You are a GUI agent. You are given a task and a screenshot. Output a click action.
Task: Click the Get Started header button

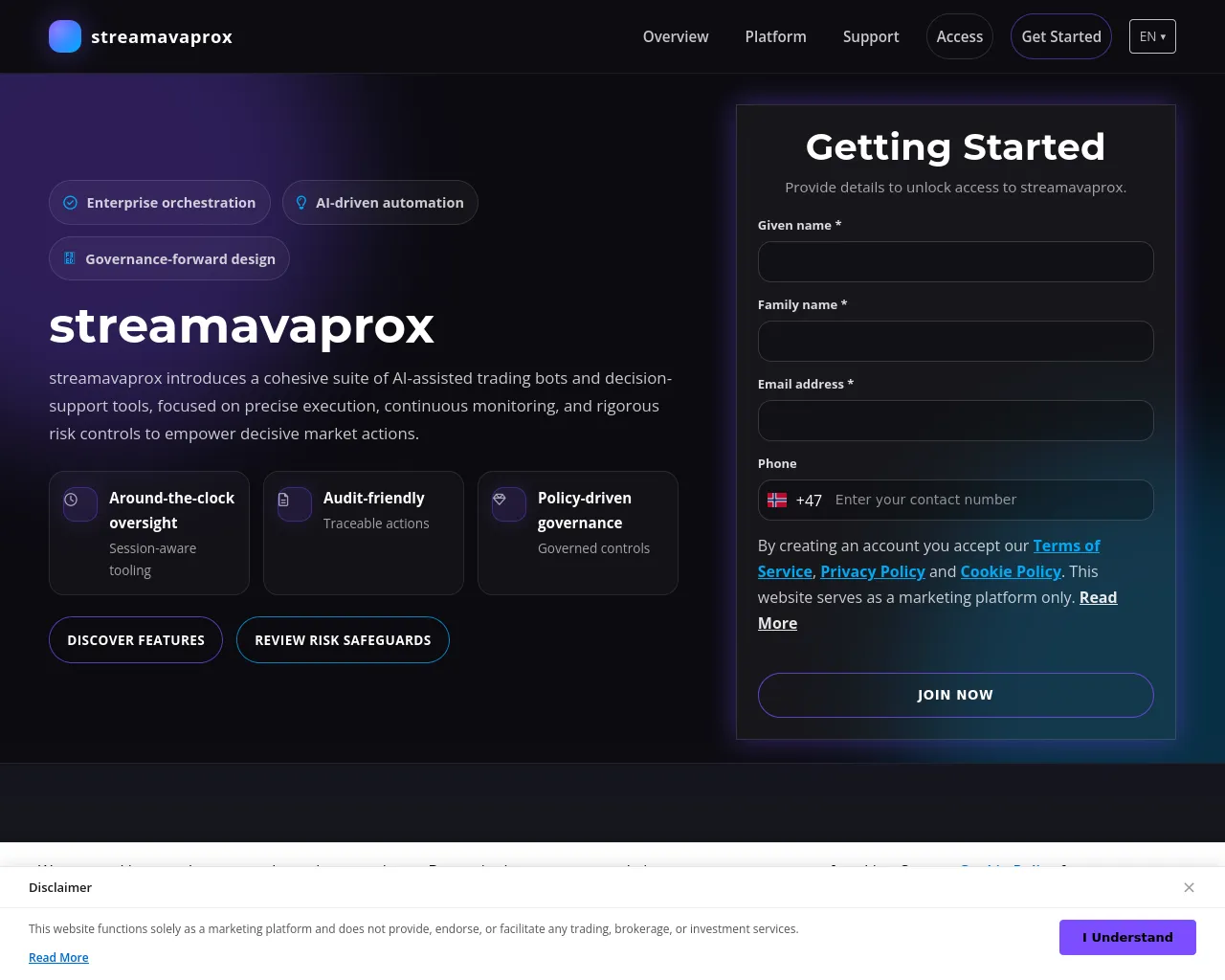tap(1061, 36)
